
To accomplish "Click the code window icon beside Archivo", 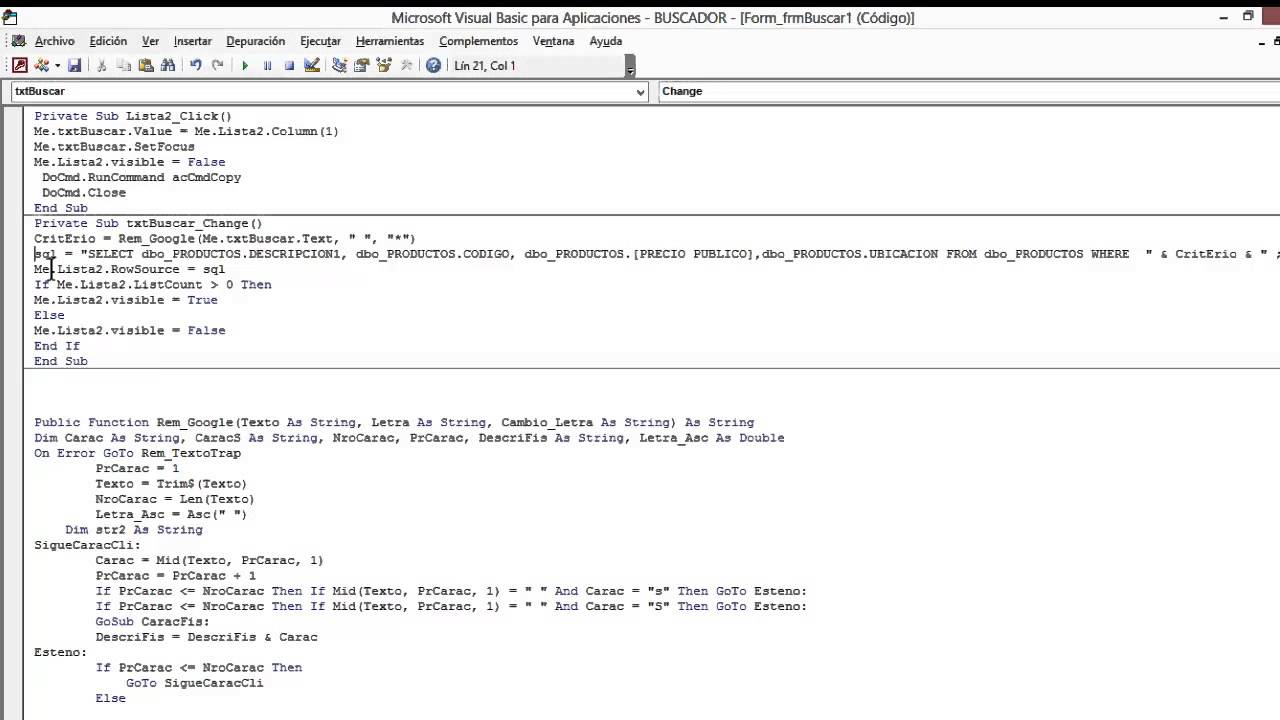I will (x=18, y=41).
